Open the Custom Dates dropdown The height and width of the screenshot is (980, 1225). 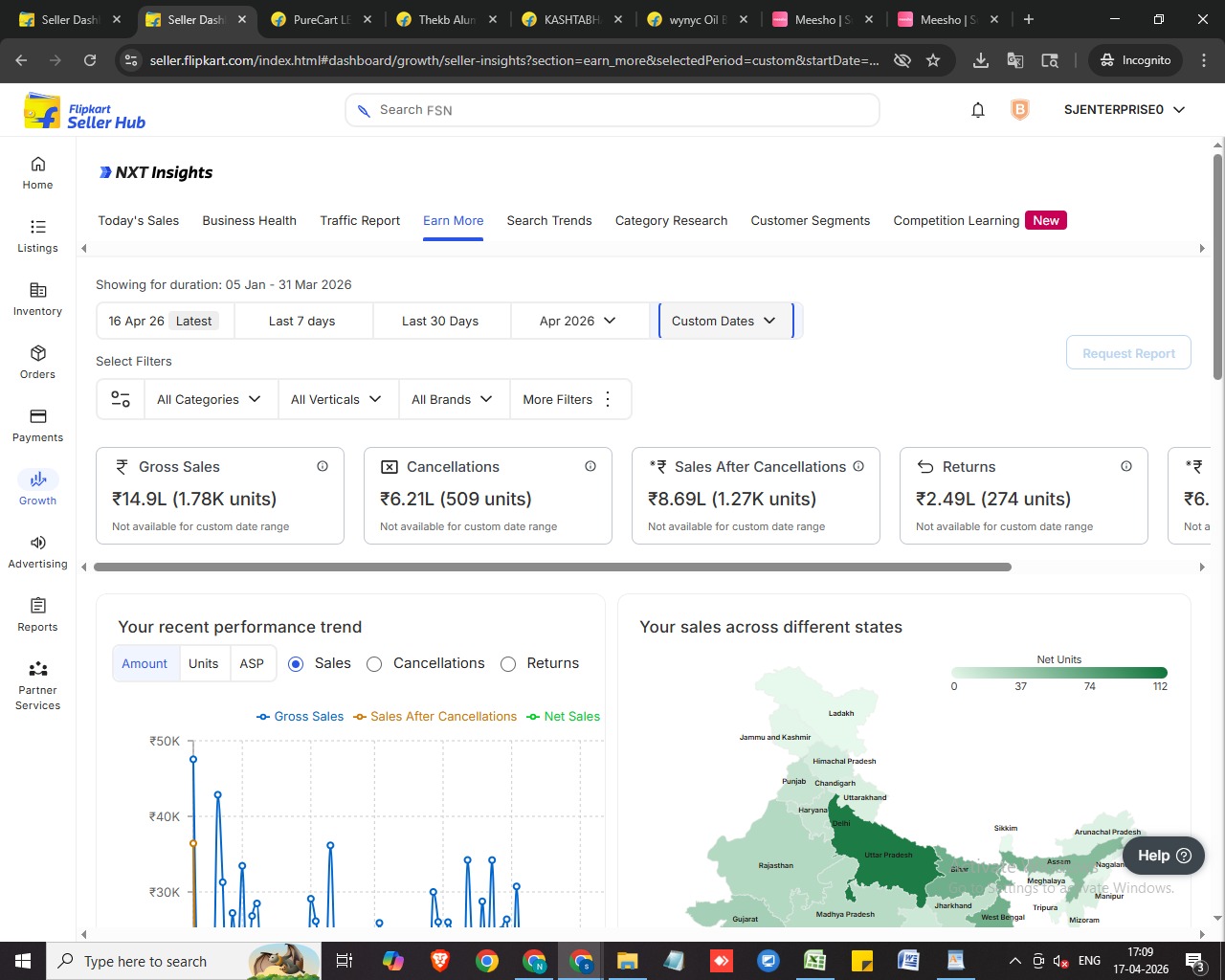coord(725,321)
